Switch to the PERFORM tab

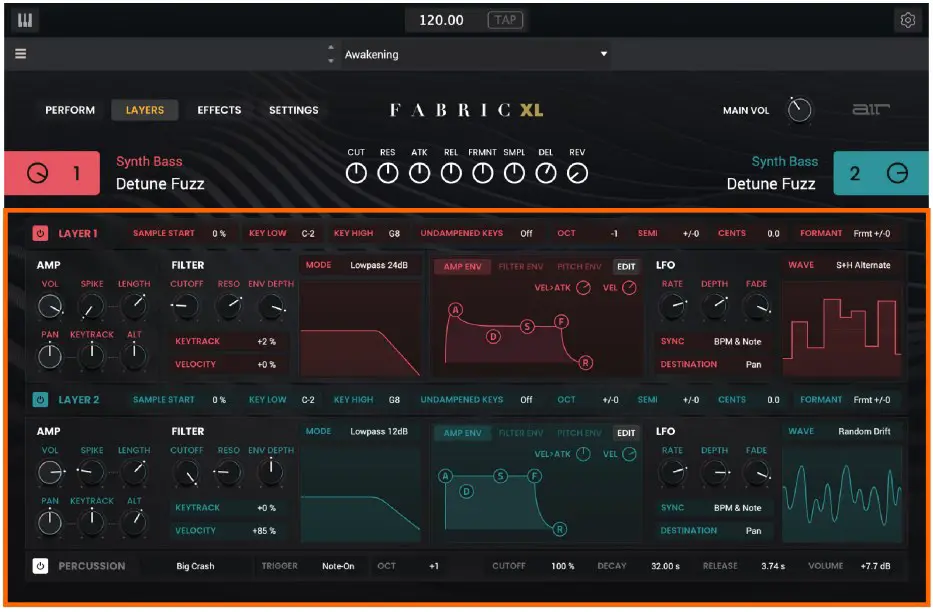tap(70, 110)
